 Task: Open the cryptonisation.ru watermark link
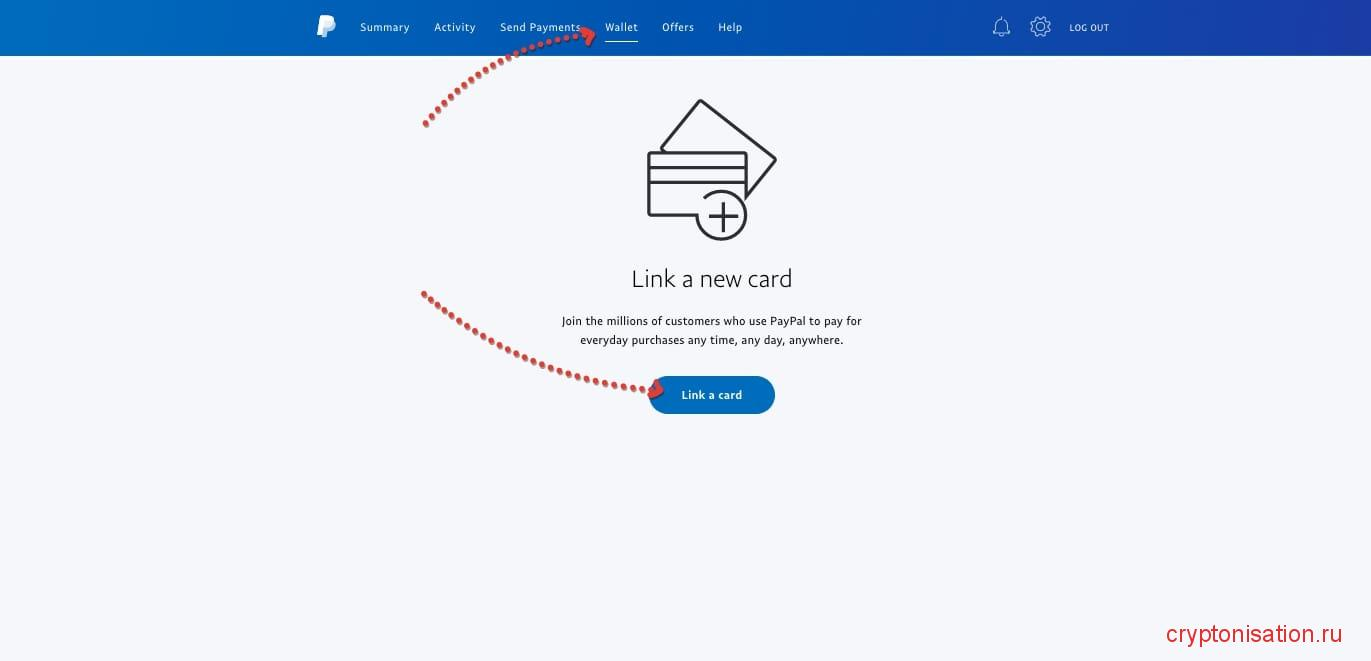point(1253,633)
